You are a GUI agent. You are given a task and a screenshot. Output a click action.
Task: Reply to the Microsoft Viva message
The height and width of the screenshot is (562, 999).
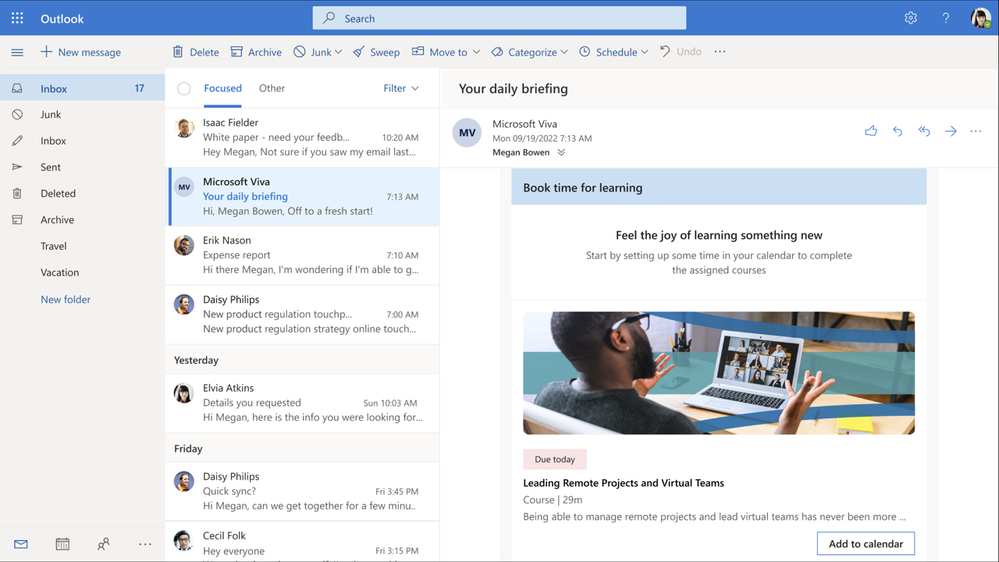[x=898, y=131]
